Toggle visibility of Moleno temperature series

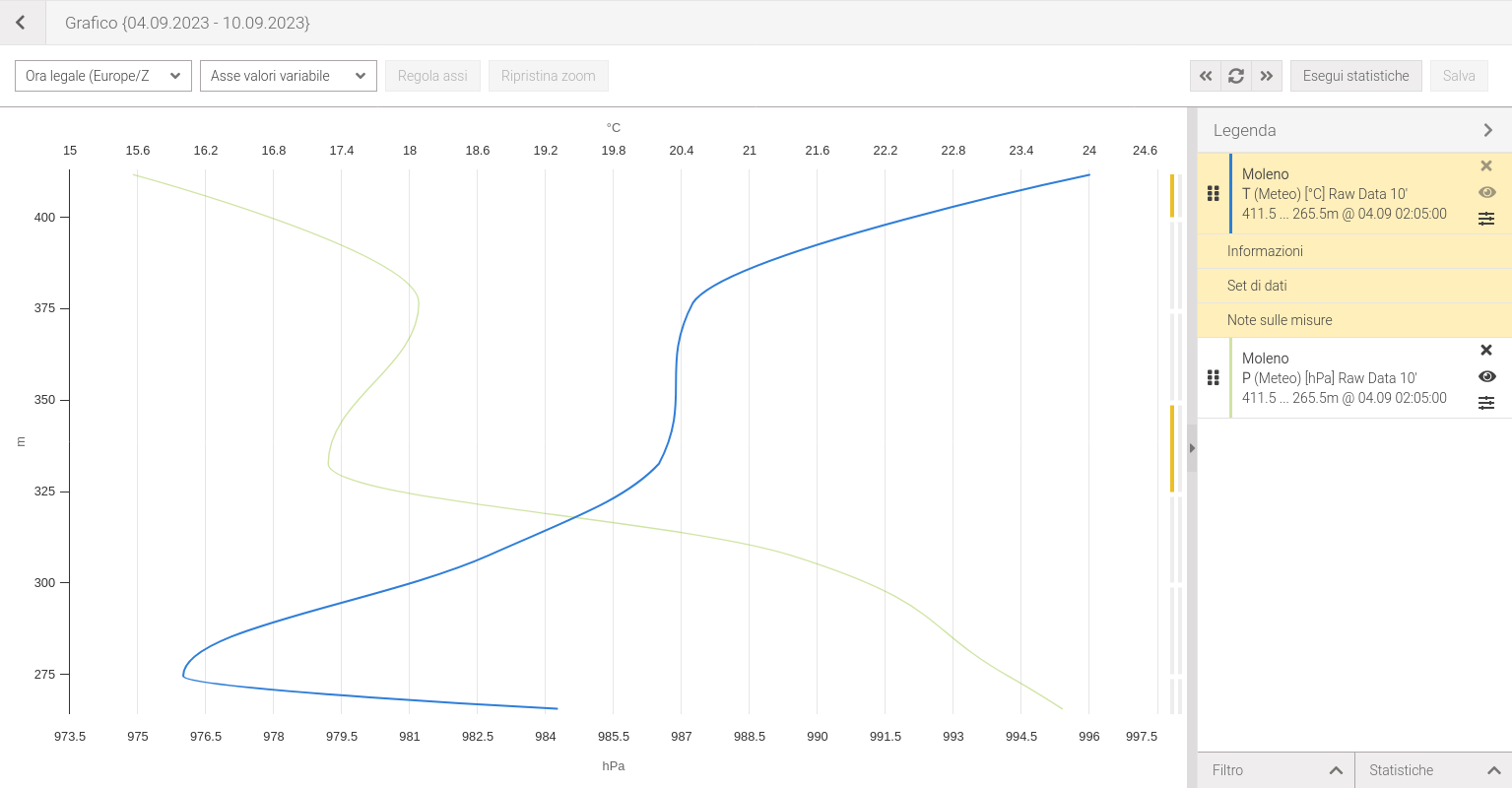[1487, 193]
